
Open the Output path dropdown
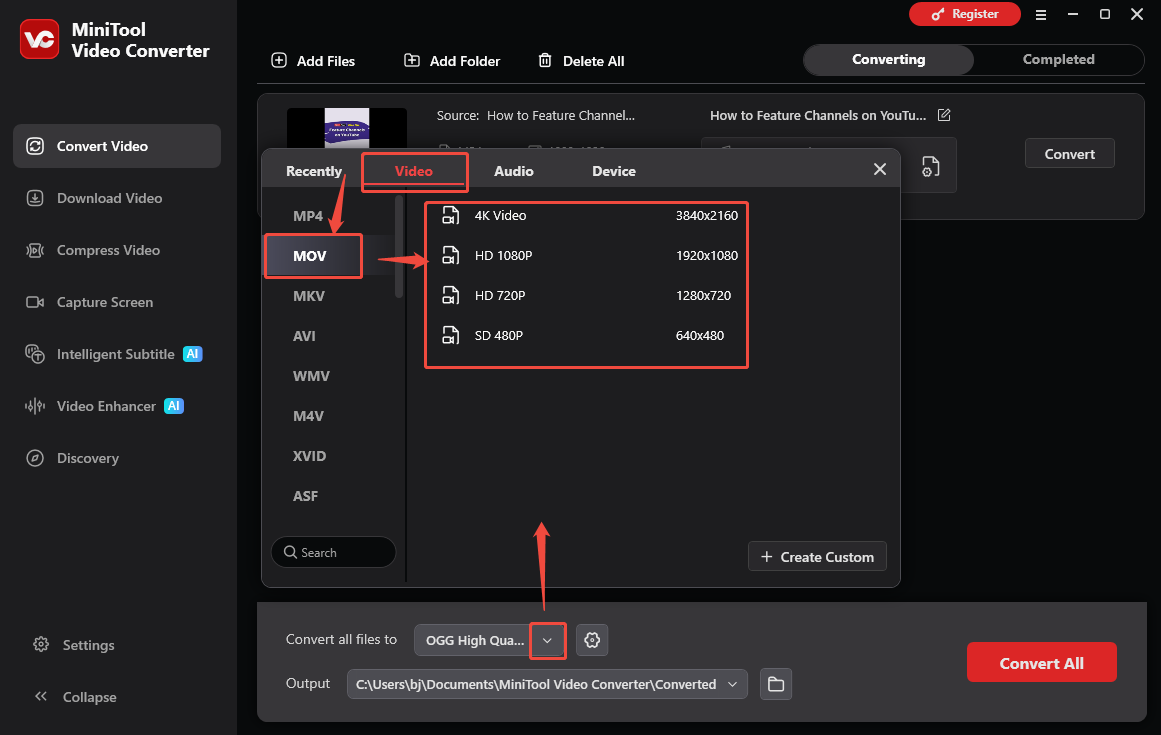tap(732, 684)
